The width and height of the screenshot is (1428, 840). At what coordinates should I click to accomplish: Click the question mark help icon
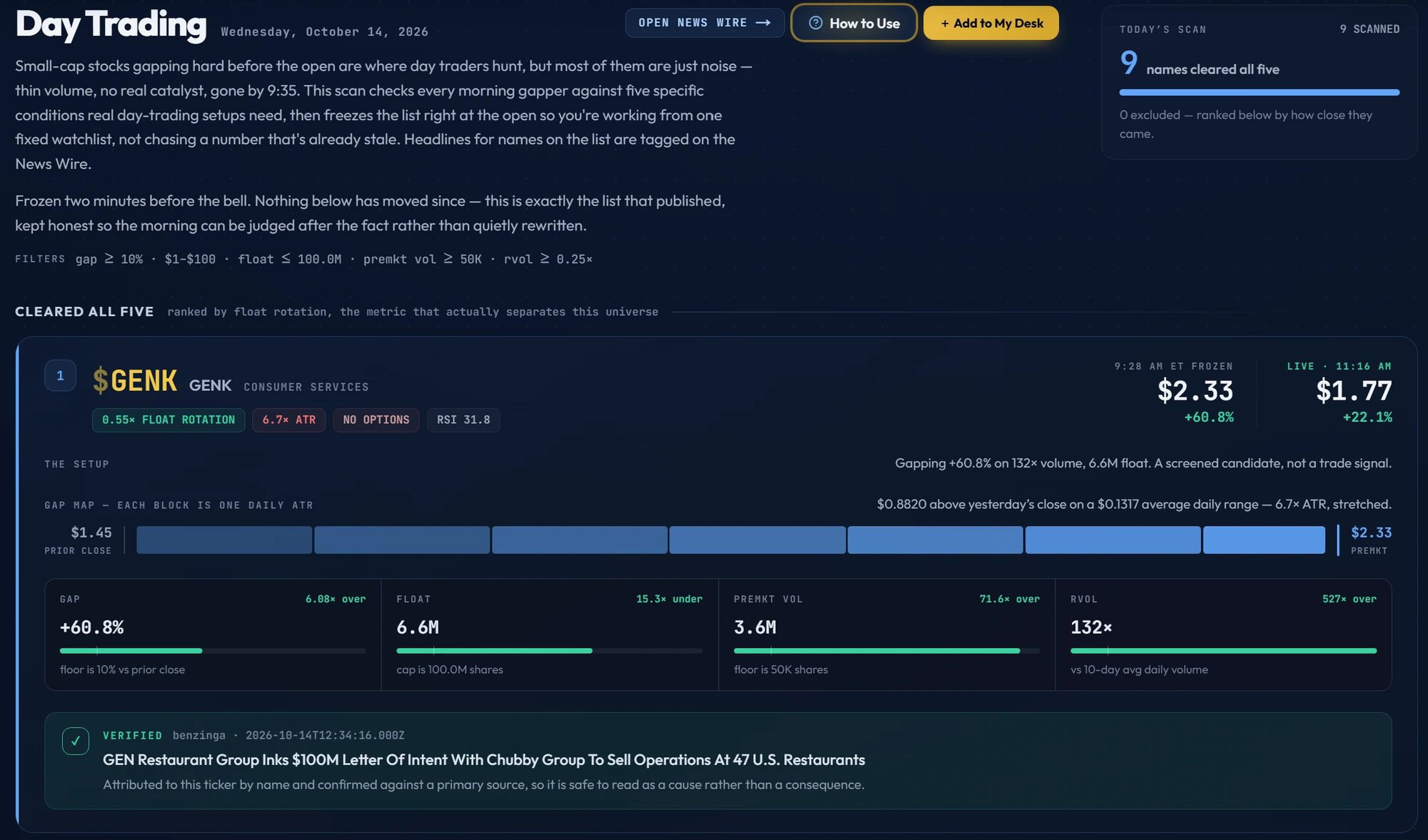tap(815, 23)
